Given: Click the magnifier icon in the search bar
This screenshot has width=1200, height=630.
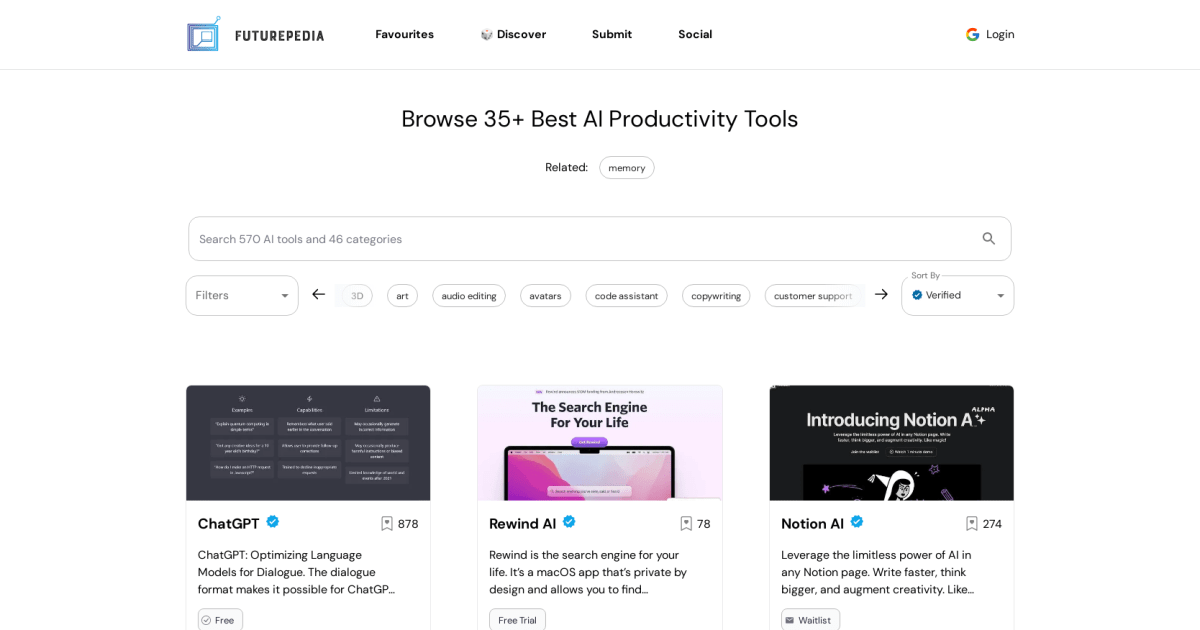Looking at the screenshot, I should click(988, 238).
